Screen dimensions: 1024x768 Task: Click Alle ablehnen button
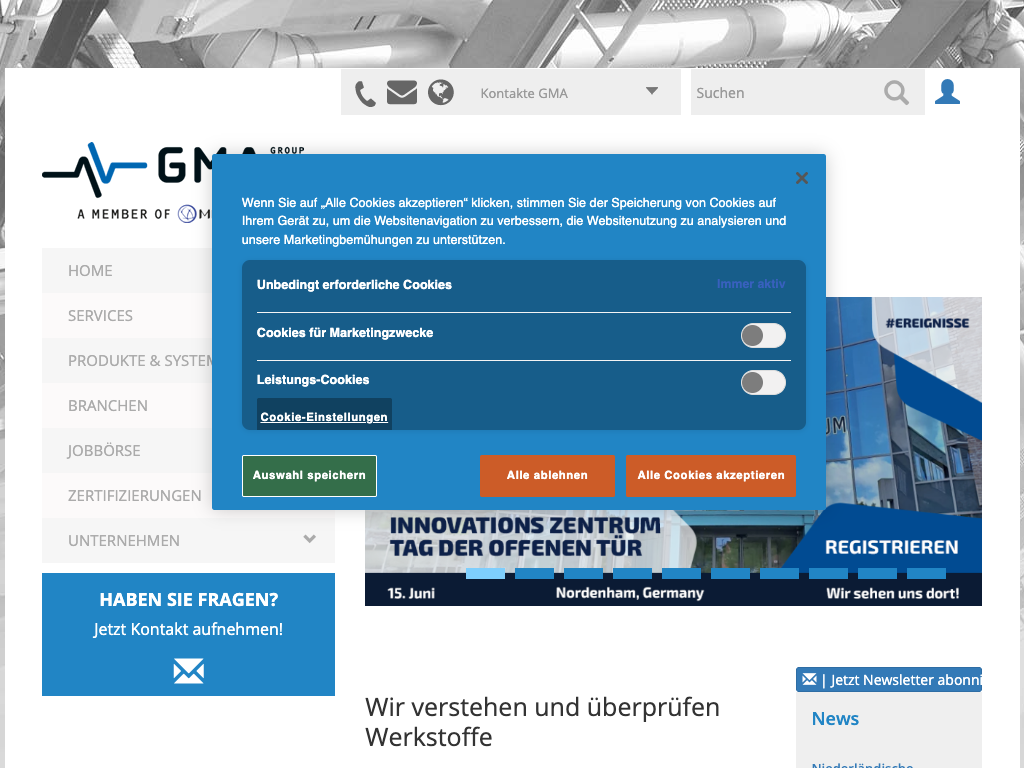click(x=547, y=475)
